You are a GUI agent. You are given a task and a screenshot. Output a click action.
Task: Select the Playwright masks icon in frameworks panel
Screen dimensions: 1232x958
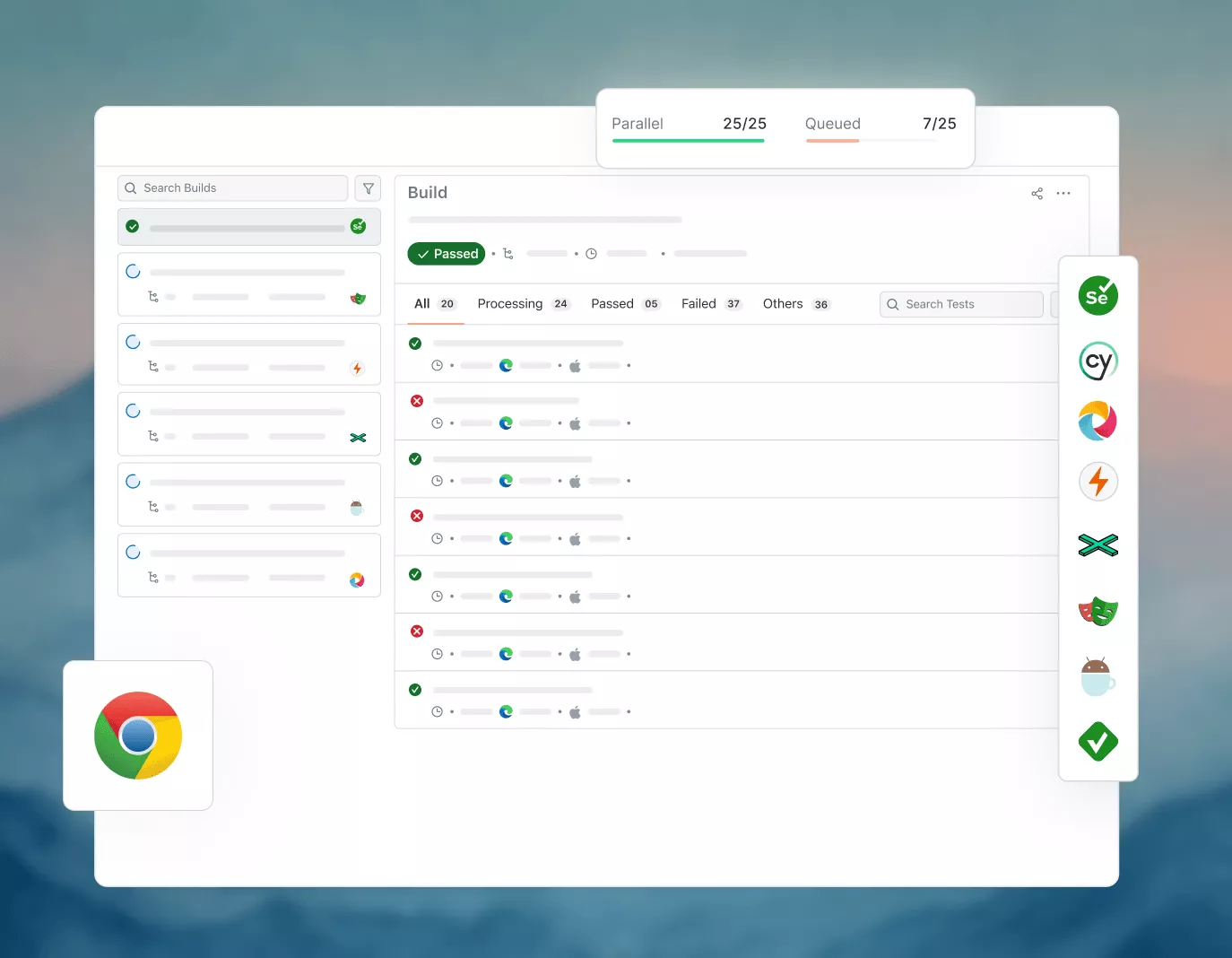(1098, 612)
